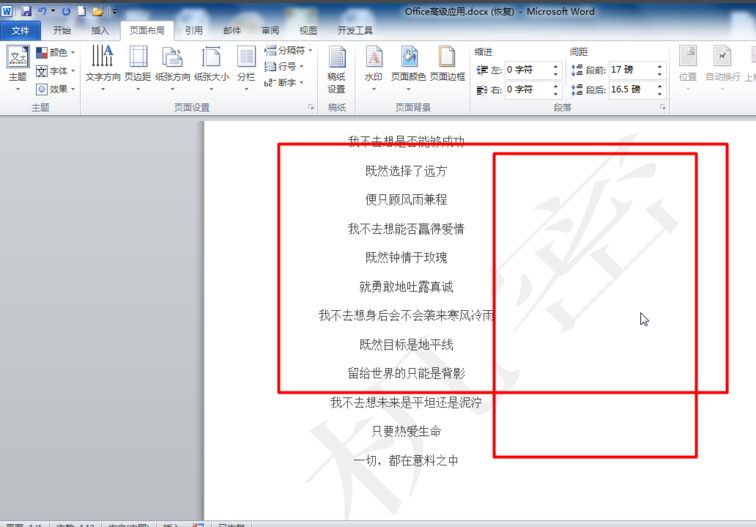Open the 开发工具 tab

pyautogui.click(x=355, y=30)
